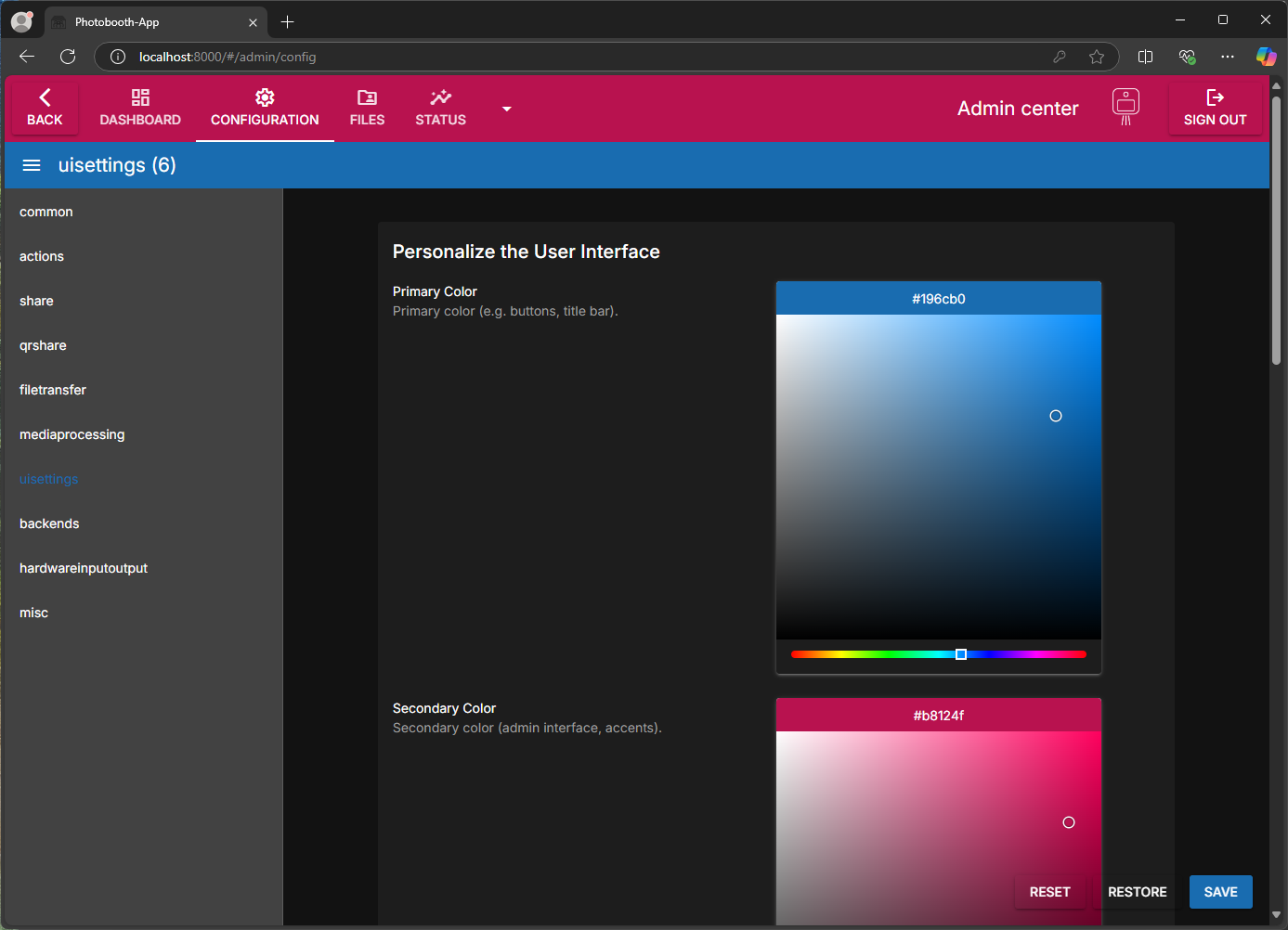Pick a shade in the primary color saturation area

pyautogui.click(x=939, y=477)
